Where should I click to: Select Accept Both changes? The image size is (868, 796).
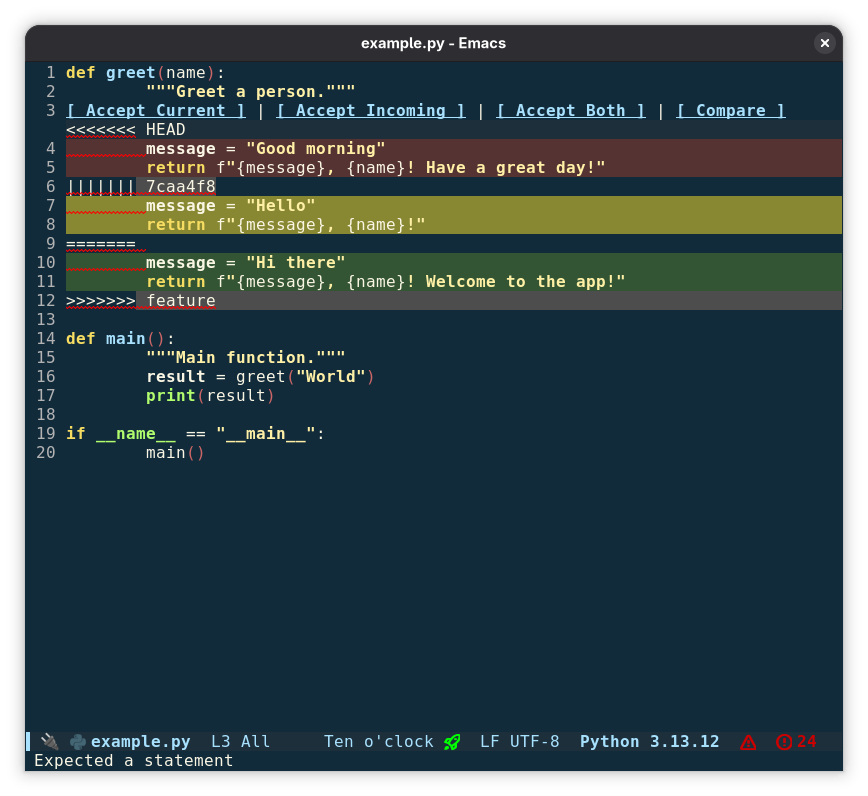click(x=570, y=111)
